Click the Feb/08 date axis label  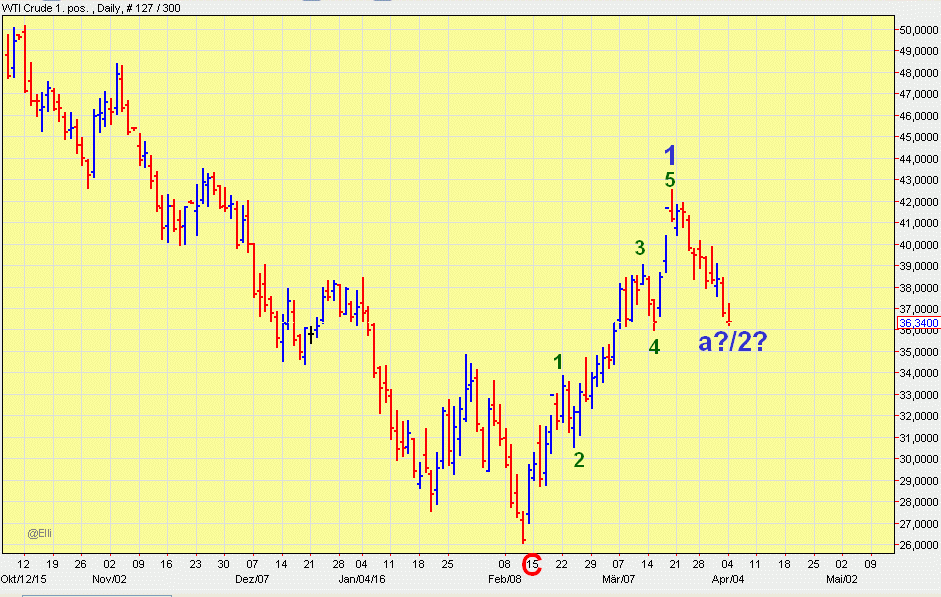point(504,579)
